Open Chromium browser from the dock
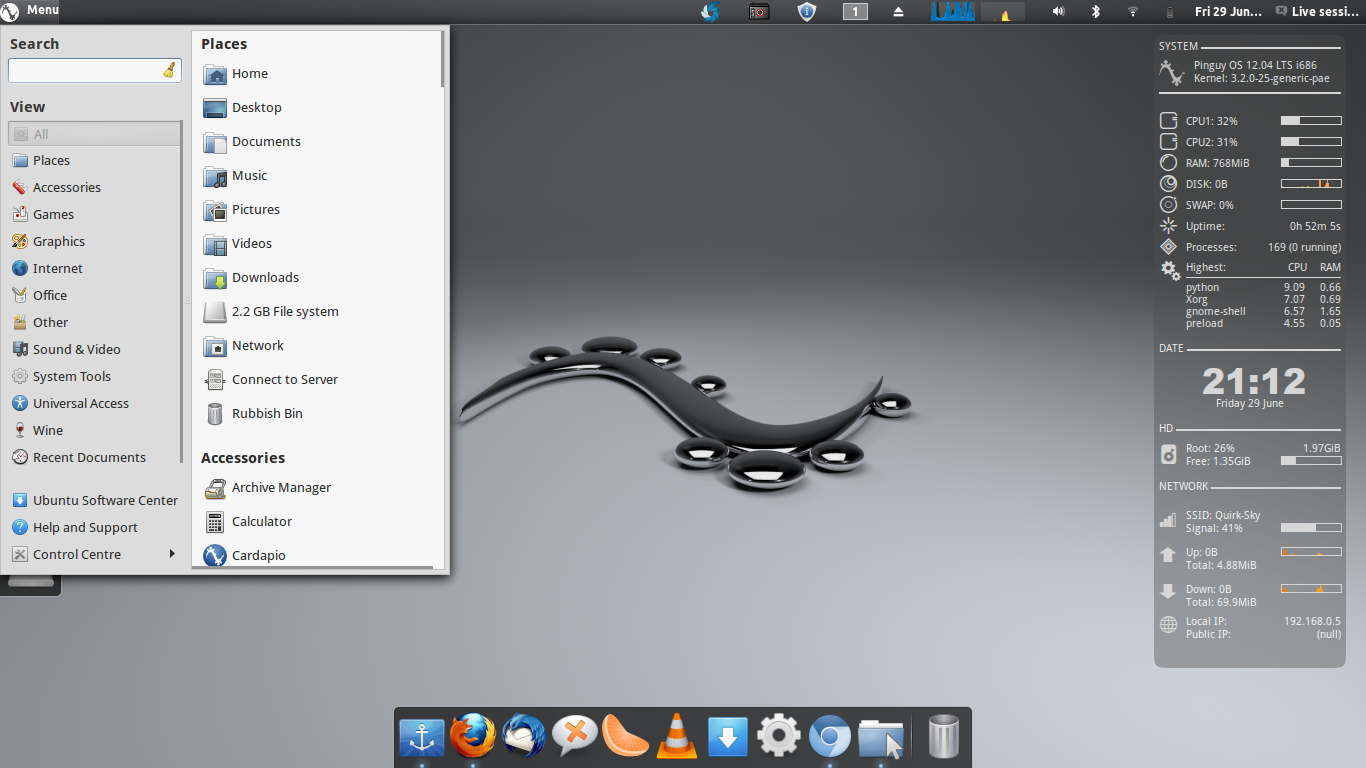Screen dimensions: 1366x768 point(829,738)
